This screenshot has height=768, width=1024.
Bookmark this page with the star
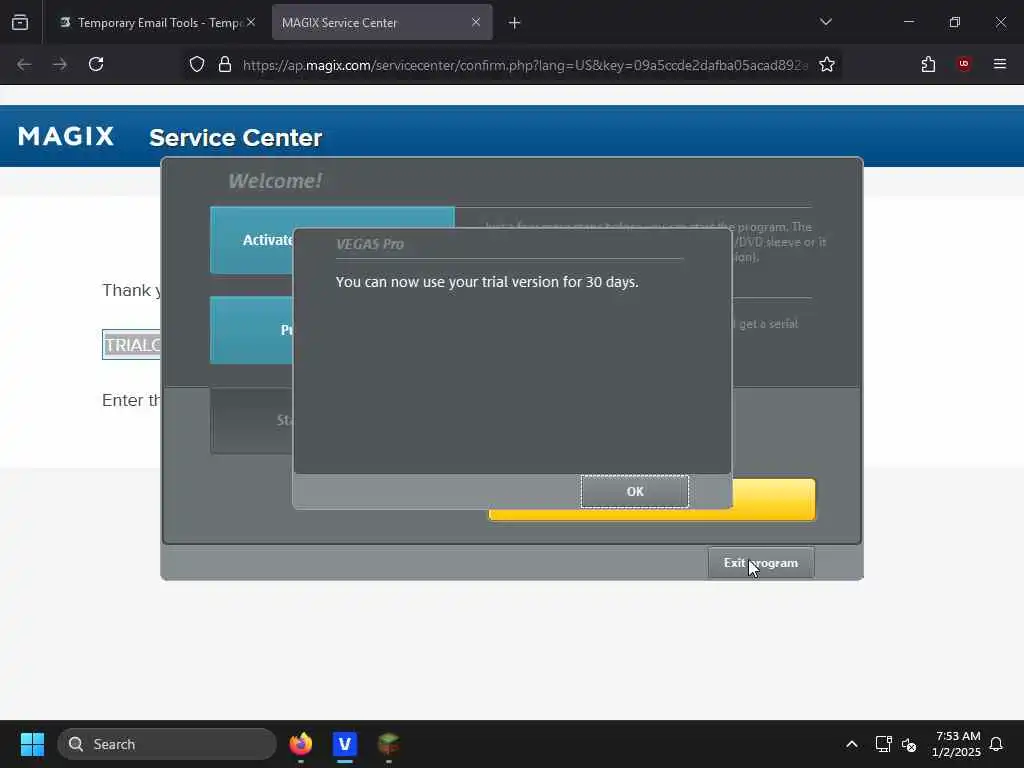tap(827, 64)
